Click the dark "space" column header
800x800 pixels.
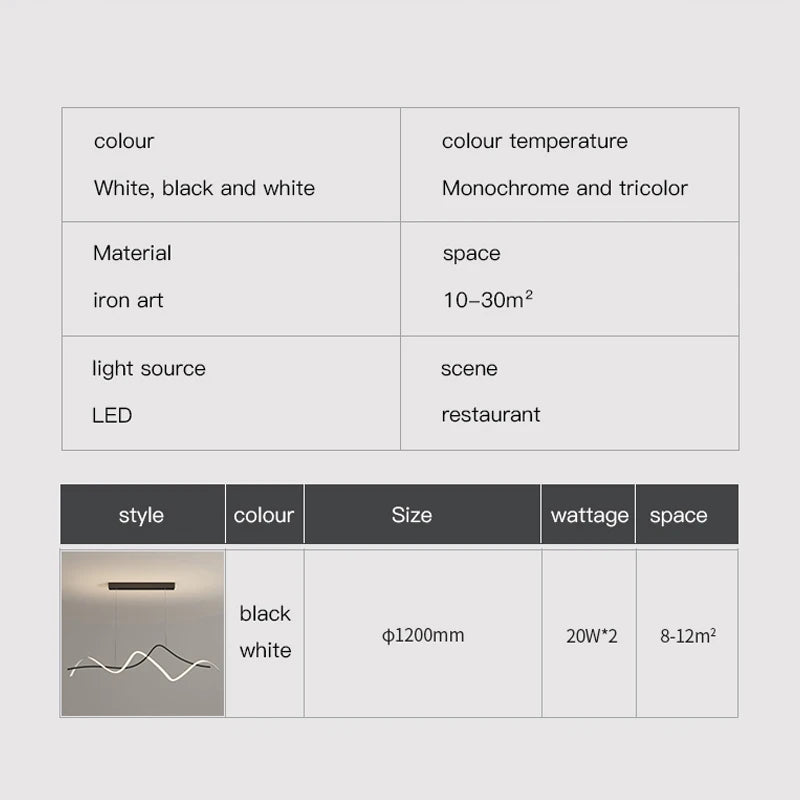coord(678,515)
